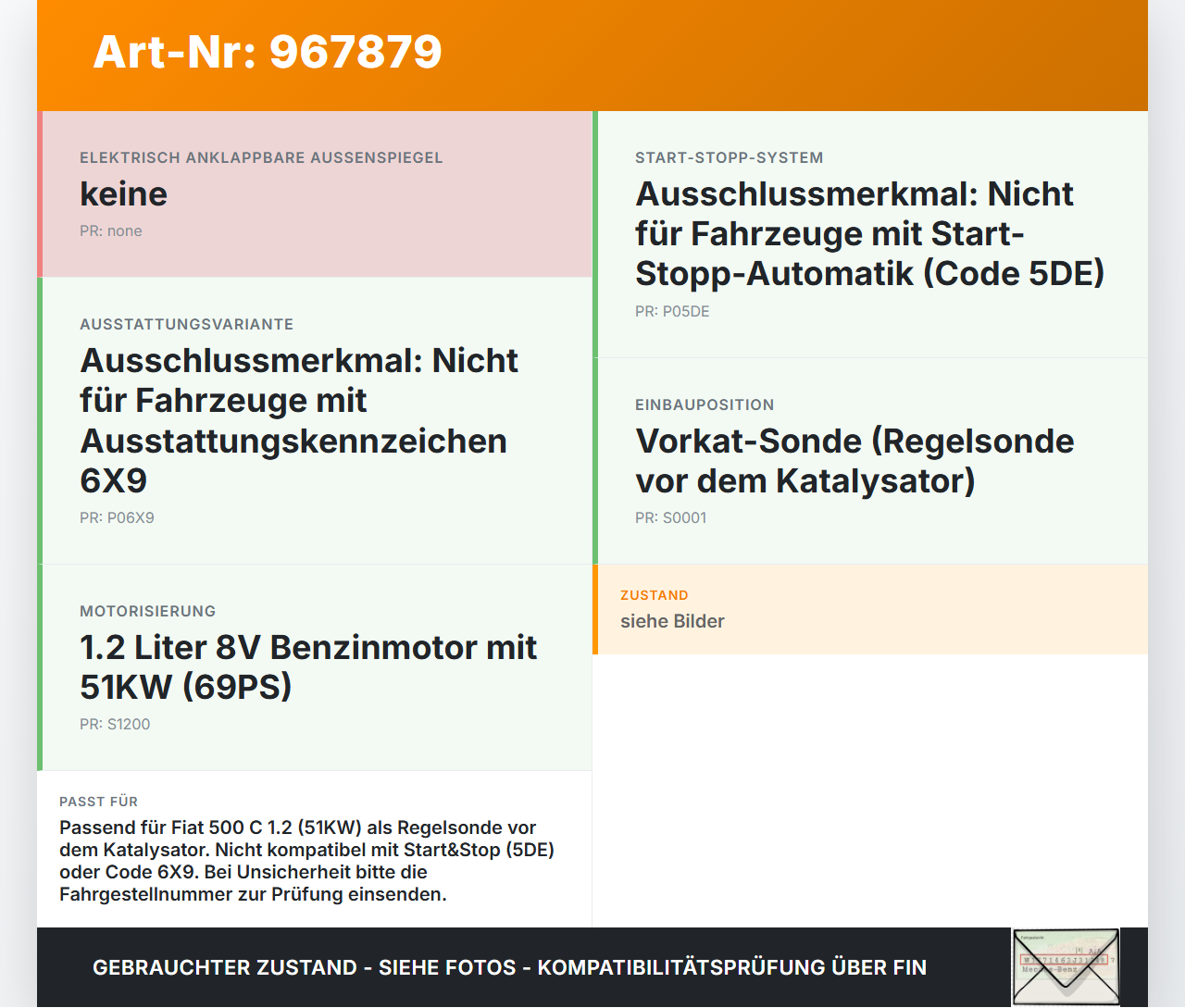Click the 'Passend für Fiat 500 C' description paragraph

click(x=306, y=861)
